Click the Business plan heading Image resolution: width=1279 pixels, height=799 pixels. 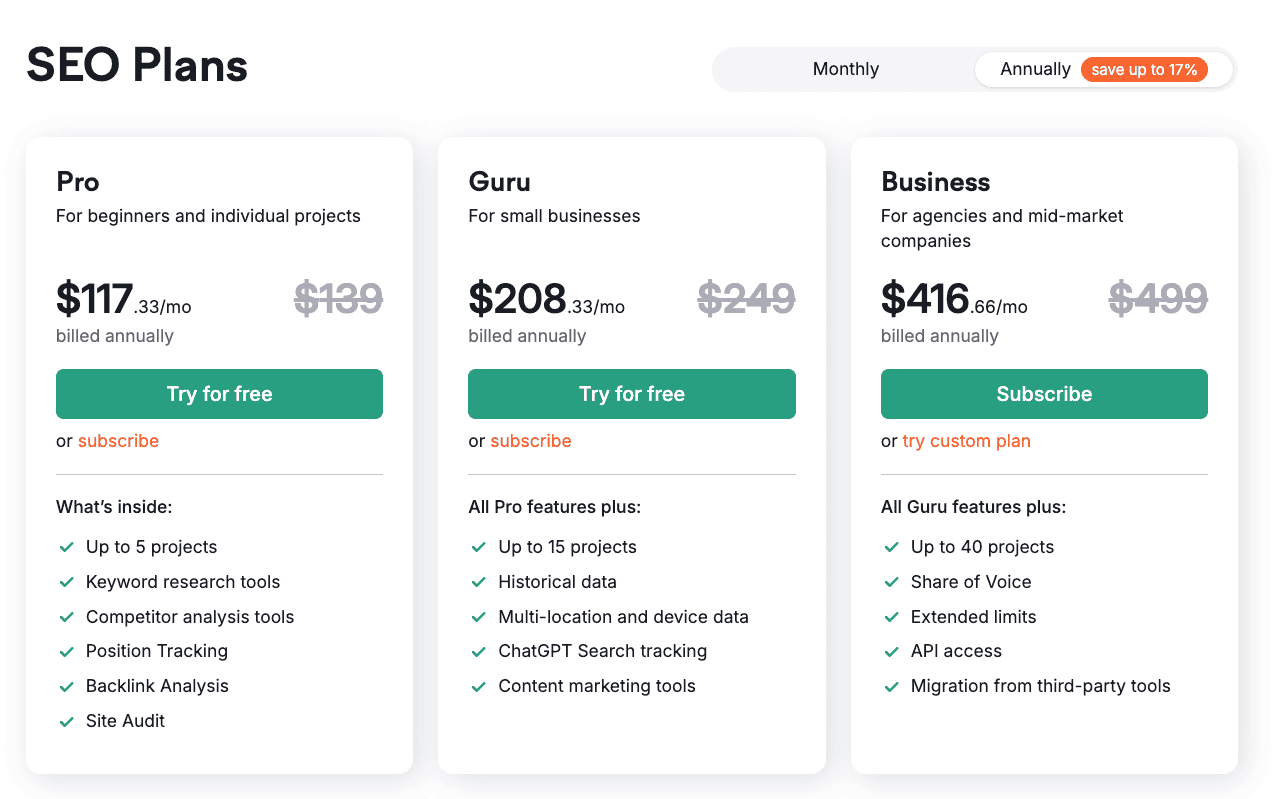pos(935,182)
